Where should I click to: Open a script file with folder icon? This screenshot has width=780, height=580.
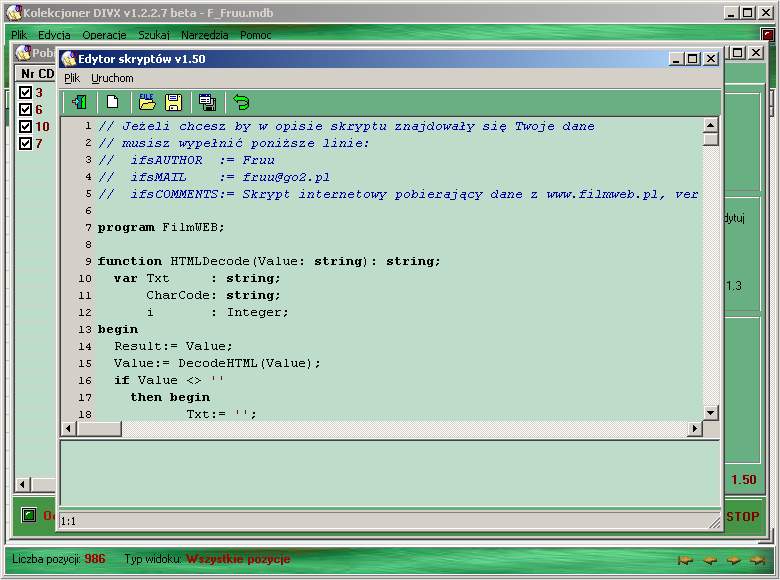tap(147, 102)
